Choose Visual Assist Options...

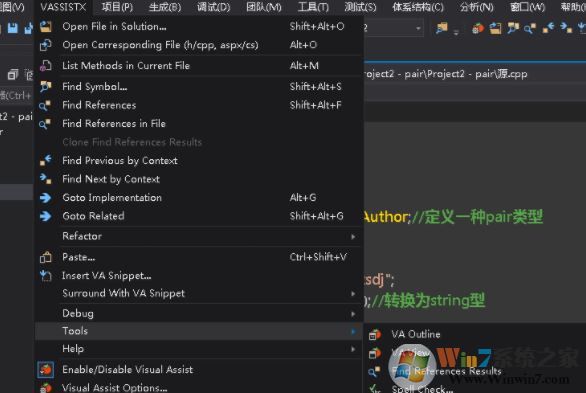pos(199,387)
